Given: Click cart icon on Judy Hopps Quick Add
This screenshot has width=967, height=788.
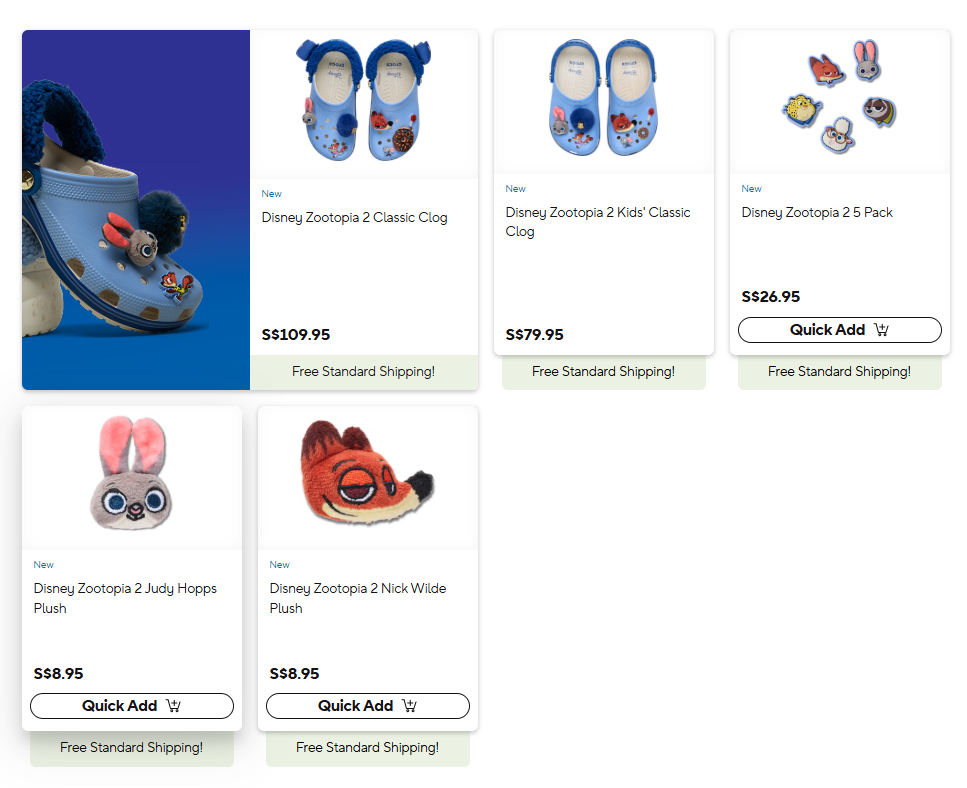Looking at the screenshot, I should (x=173, y=706).
